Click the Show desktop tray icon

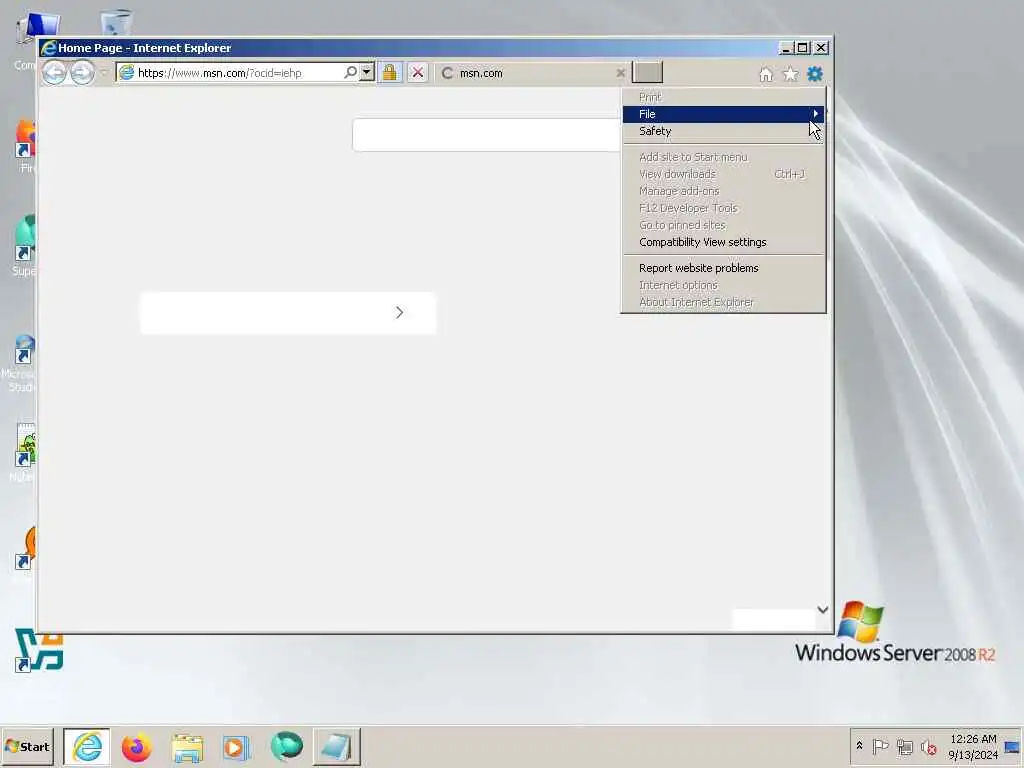click(1012, 747)
